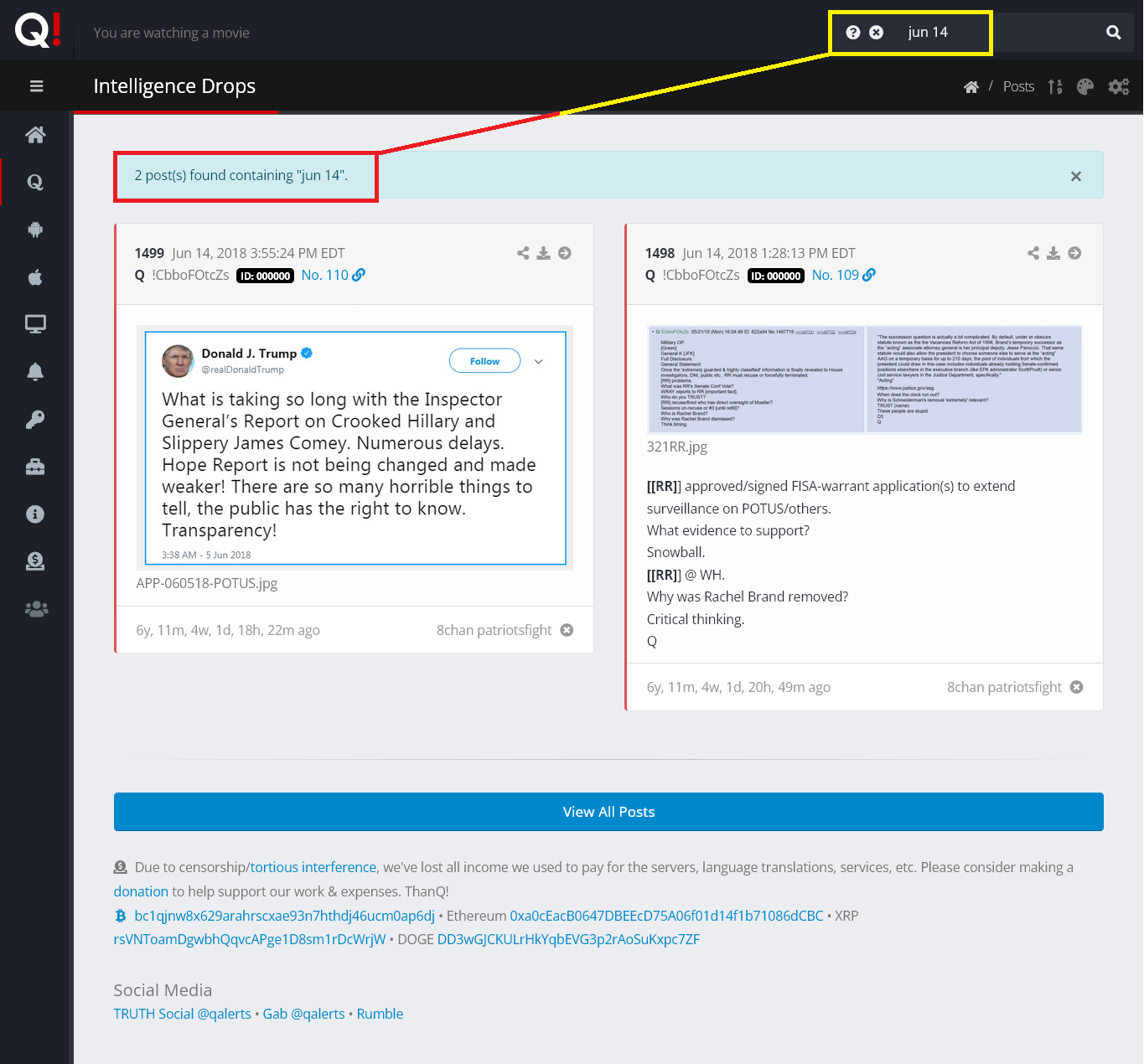Viewport: 1144px width, 1064px height.
Task: Click the ID: 000000 badge on post 1498
Action: [776, 276]
